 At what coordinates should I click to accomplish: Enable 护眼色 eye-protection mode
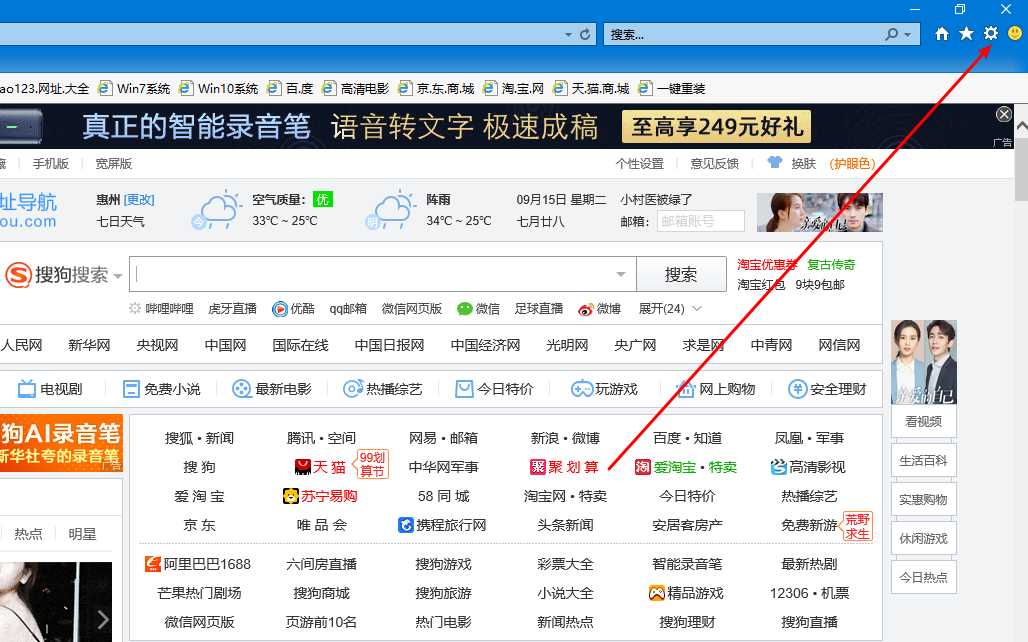(x=850, y=163)
